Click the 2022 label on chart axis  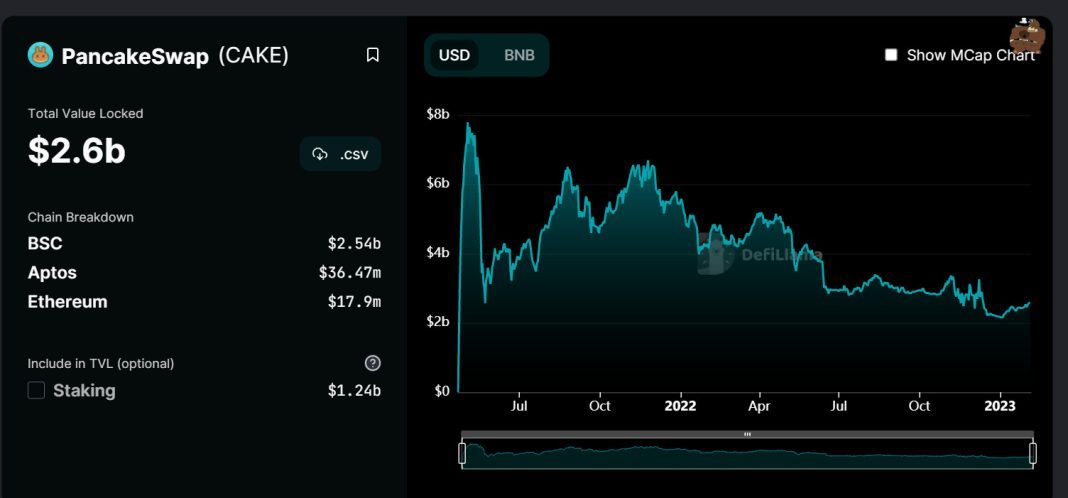point(680,406)
